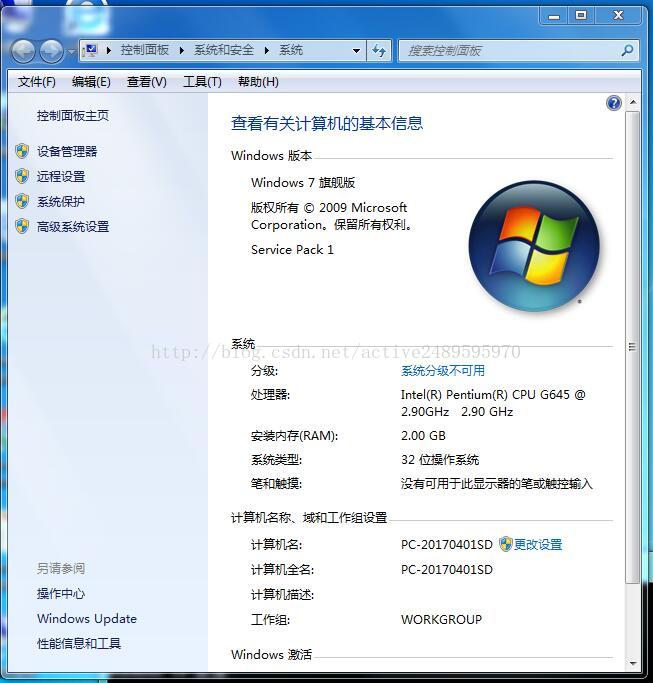Open recent pages dropdown beside Forward button

[71, 52]
